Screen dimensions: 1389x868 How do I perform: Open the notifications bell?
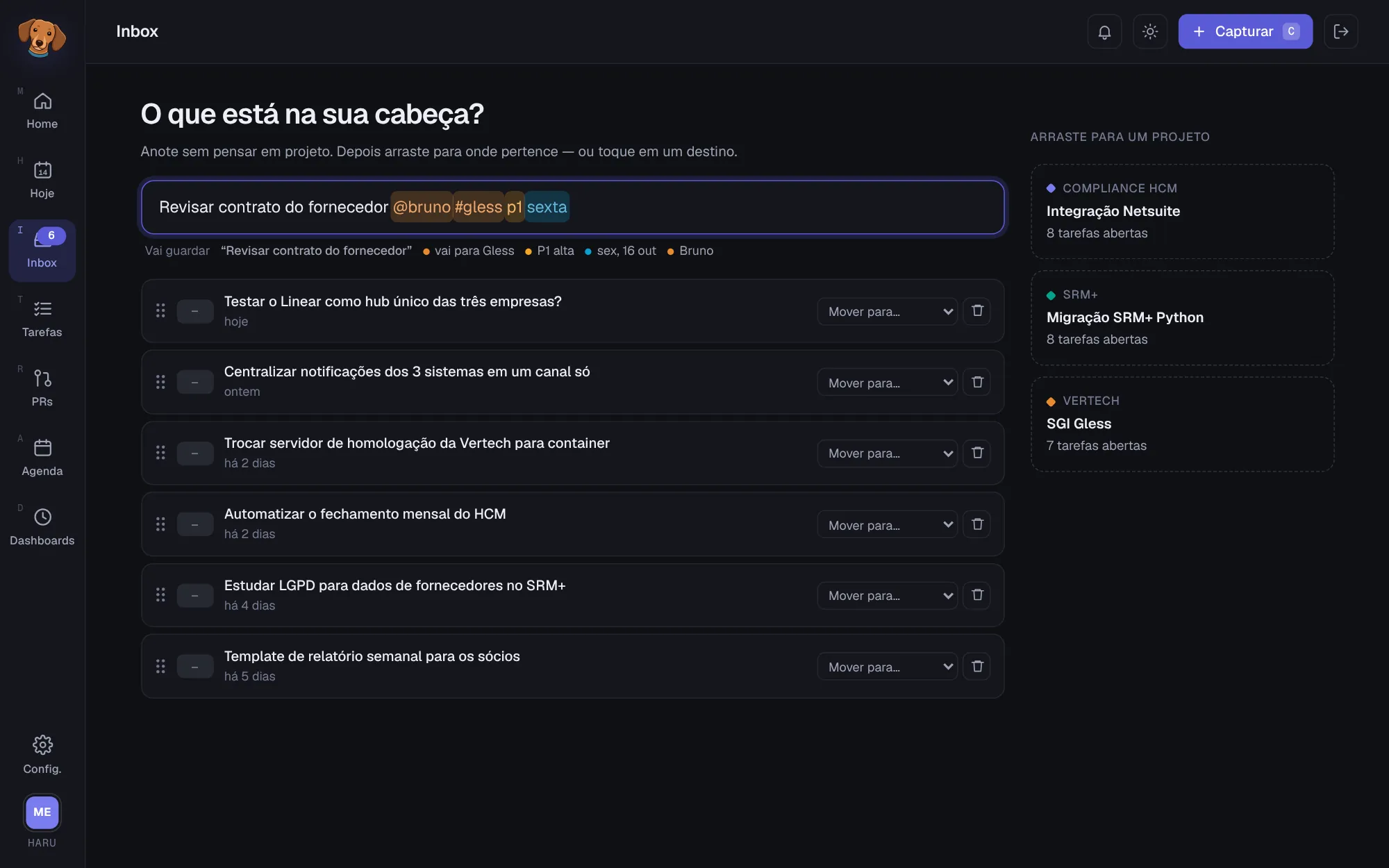click(1104, 31)
